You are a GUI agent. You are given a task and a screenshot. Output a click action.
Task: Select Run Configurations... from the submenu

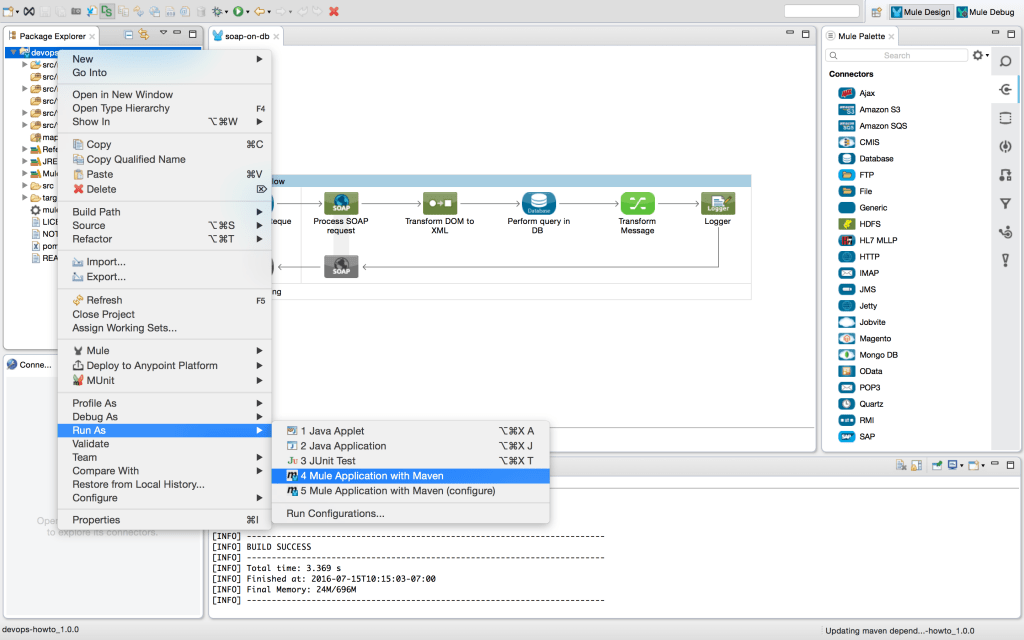[335, 514]
